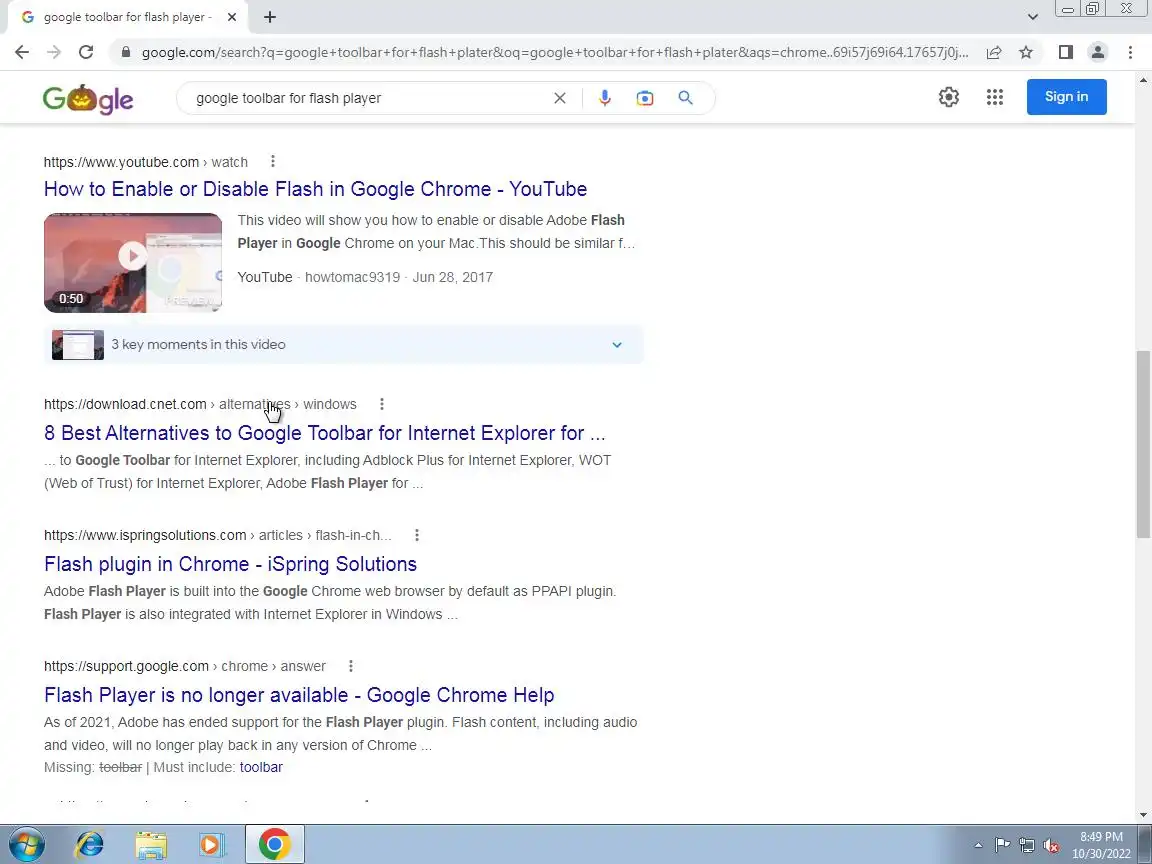1152x864 pixels.
Task: Open options for the YouTube result
Action: tap(273, 161)
